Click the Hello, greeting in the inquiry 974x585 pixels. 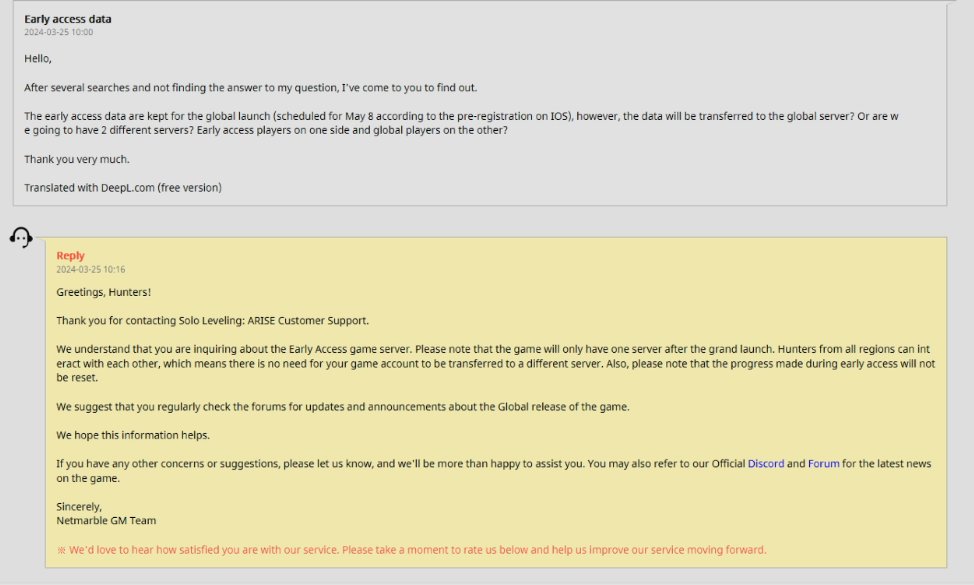38,58
